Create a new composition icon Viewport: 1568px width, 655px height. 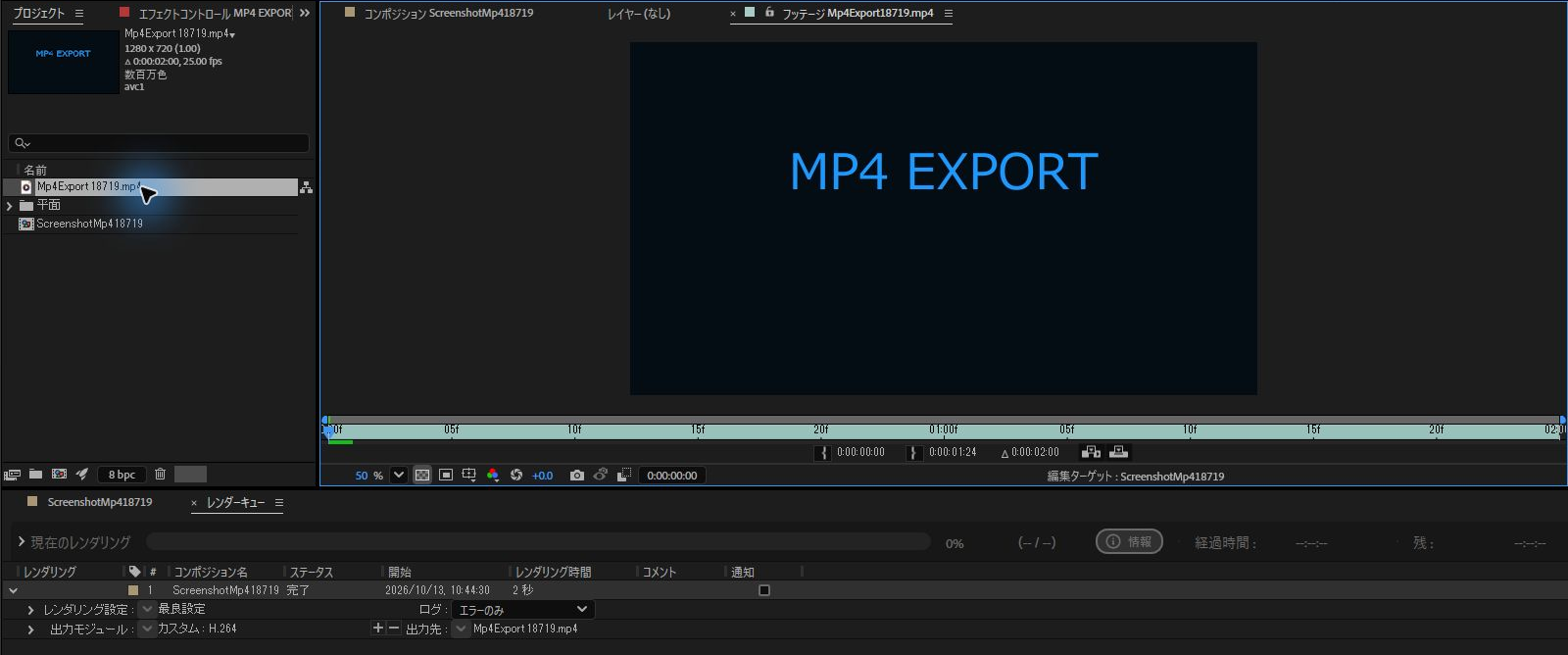(x=59, y=475)
